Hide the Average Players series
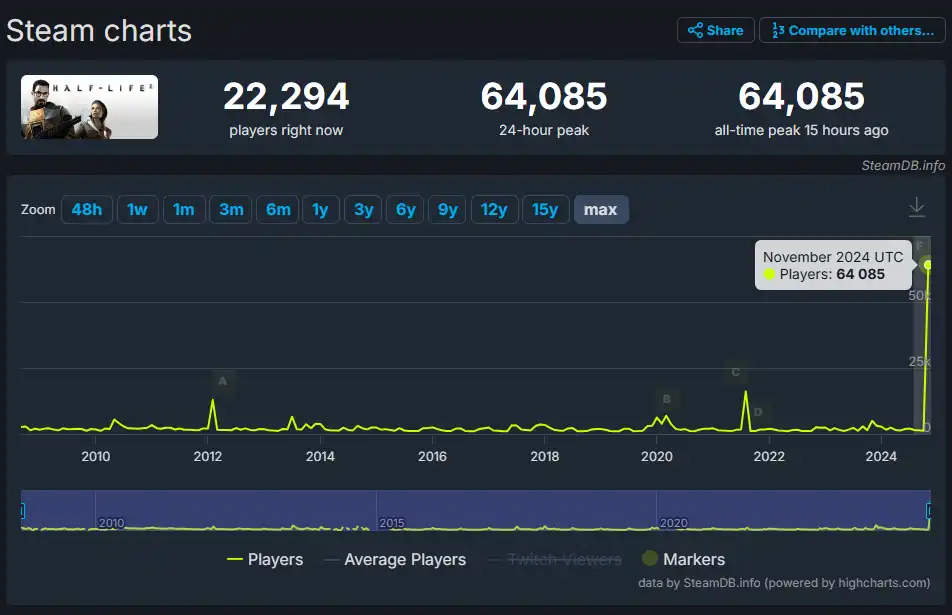Screen dimensions: 952x615 pyautogui.click(x=405, y=559)
